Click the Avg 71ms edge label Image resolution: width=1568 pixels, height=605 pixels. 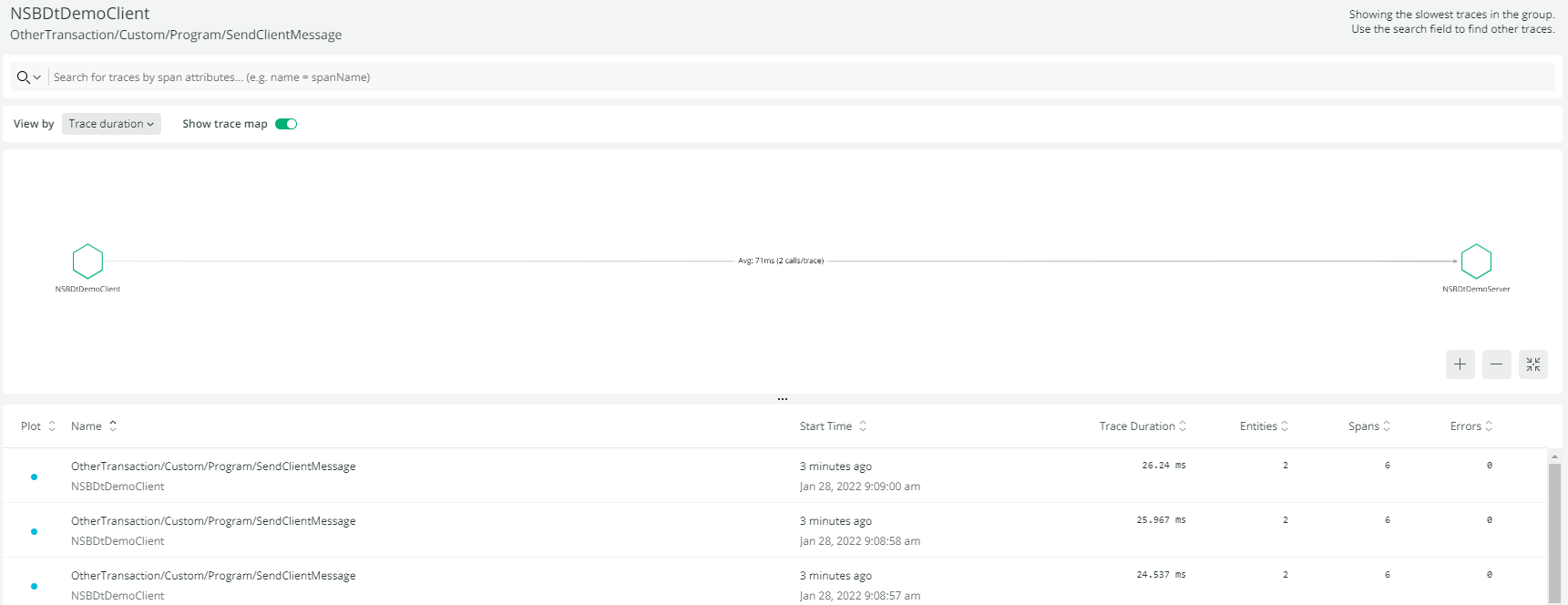(781, 261)
